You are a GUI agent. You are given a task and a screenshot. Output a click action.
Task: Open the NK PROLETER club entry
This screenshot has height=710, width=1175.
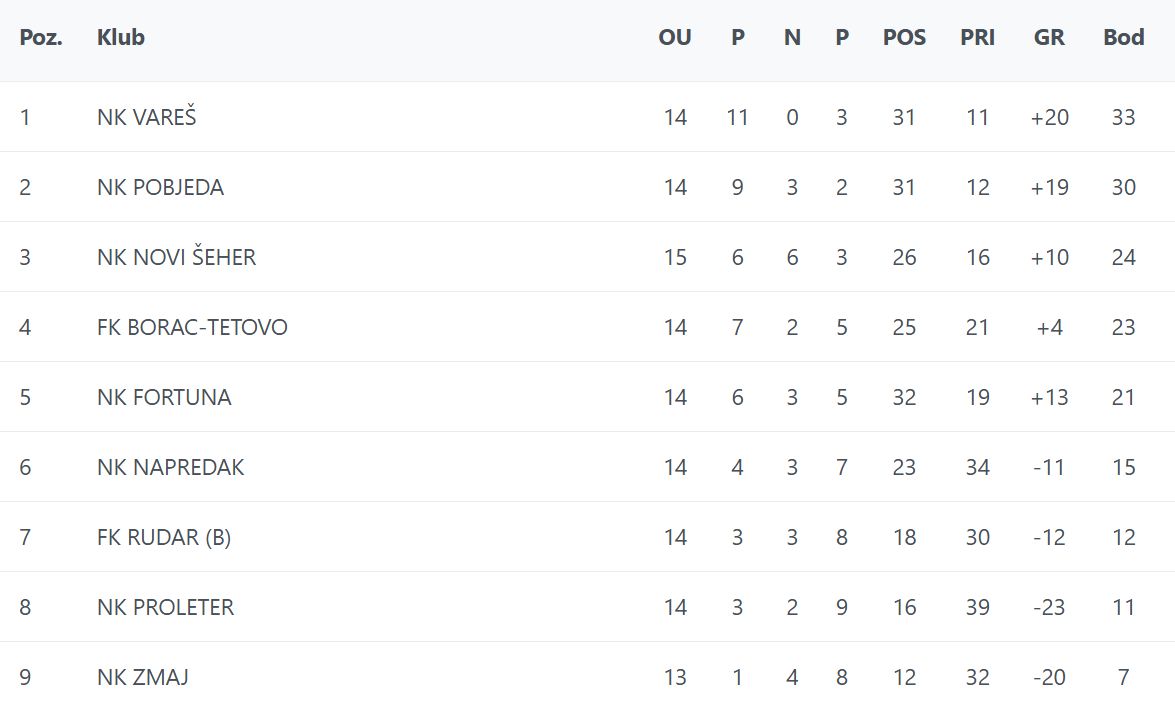point(165,607)
